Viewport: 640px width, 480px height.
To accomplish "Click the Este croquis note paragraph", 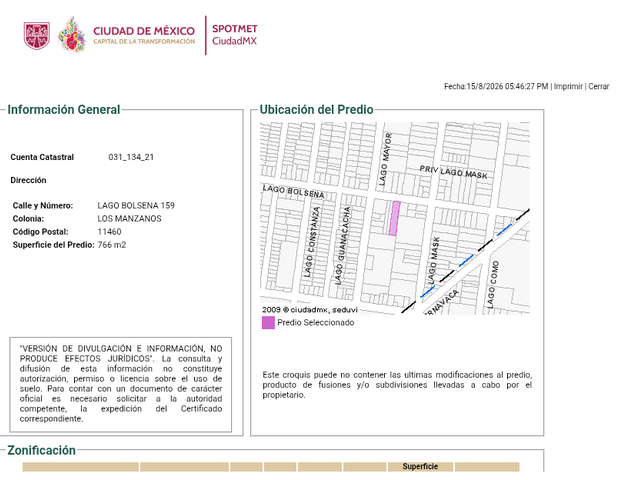I will (397, 385).
